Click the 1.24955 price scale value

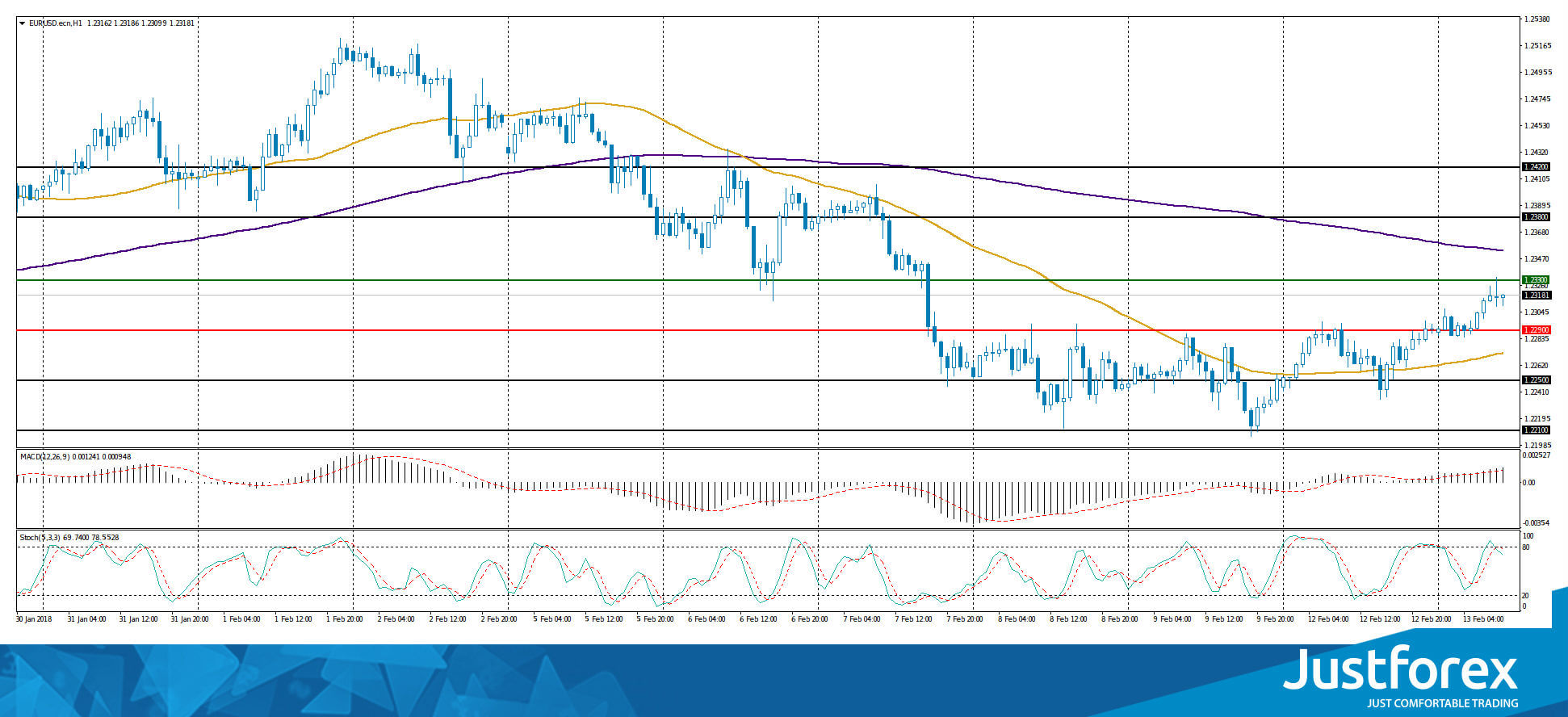pyautogui.click(x=1537, y=73)
